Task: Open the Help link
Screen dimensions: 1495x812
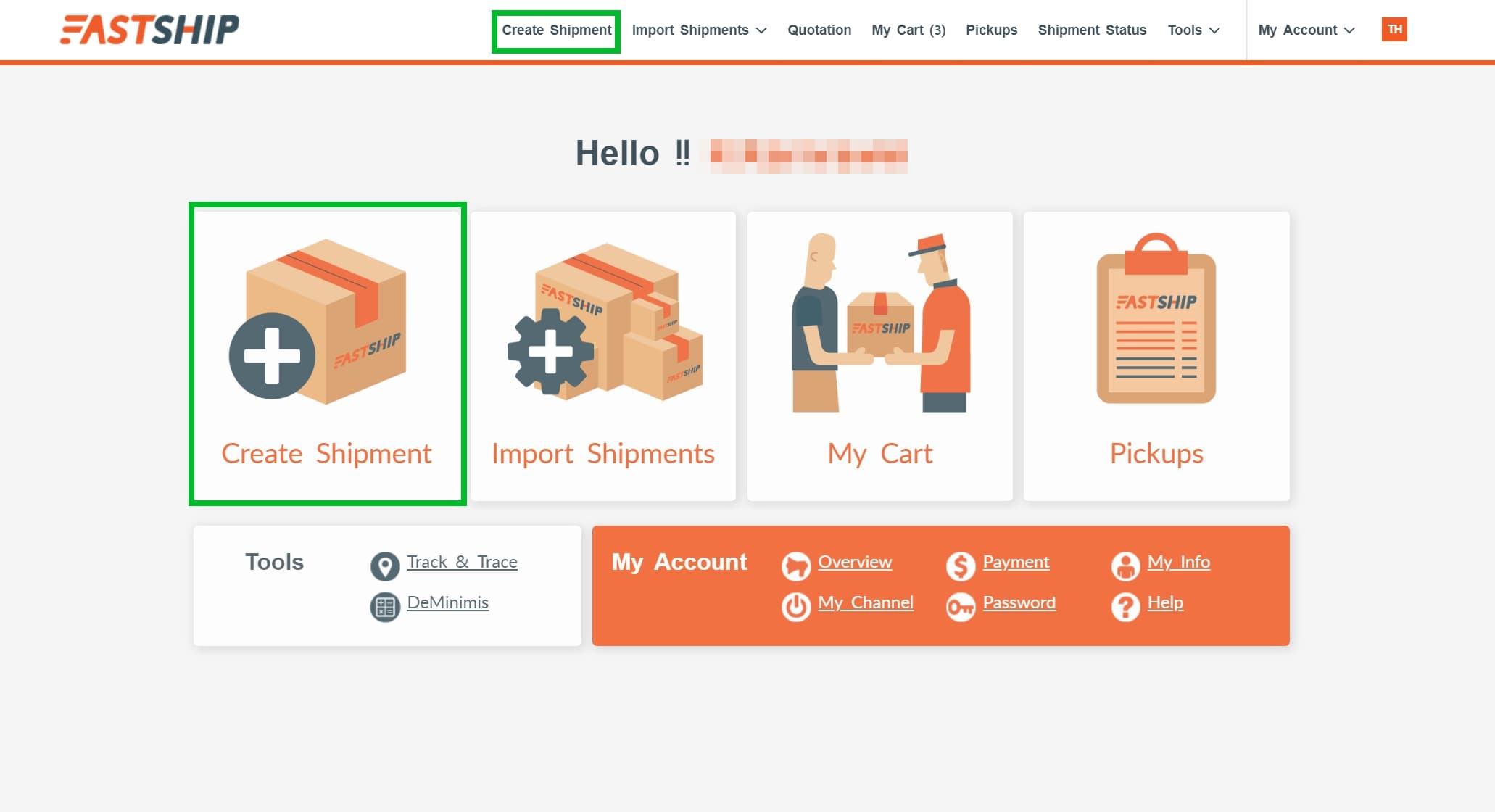Action: tap(1165, 602)
